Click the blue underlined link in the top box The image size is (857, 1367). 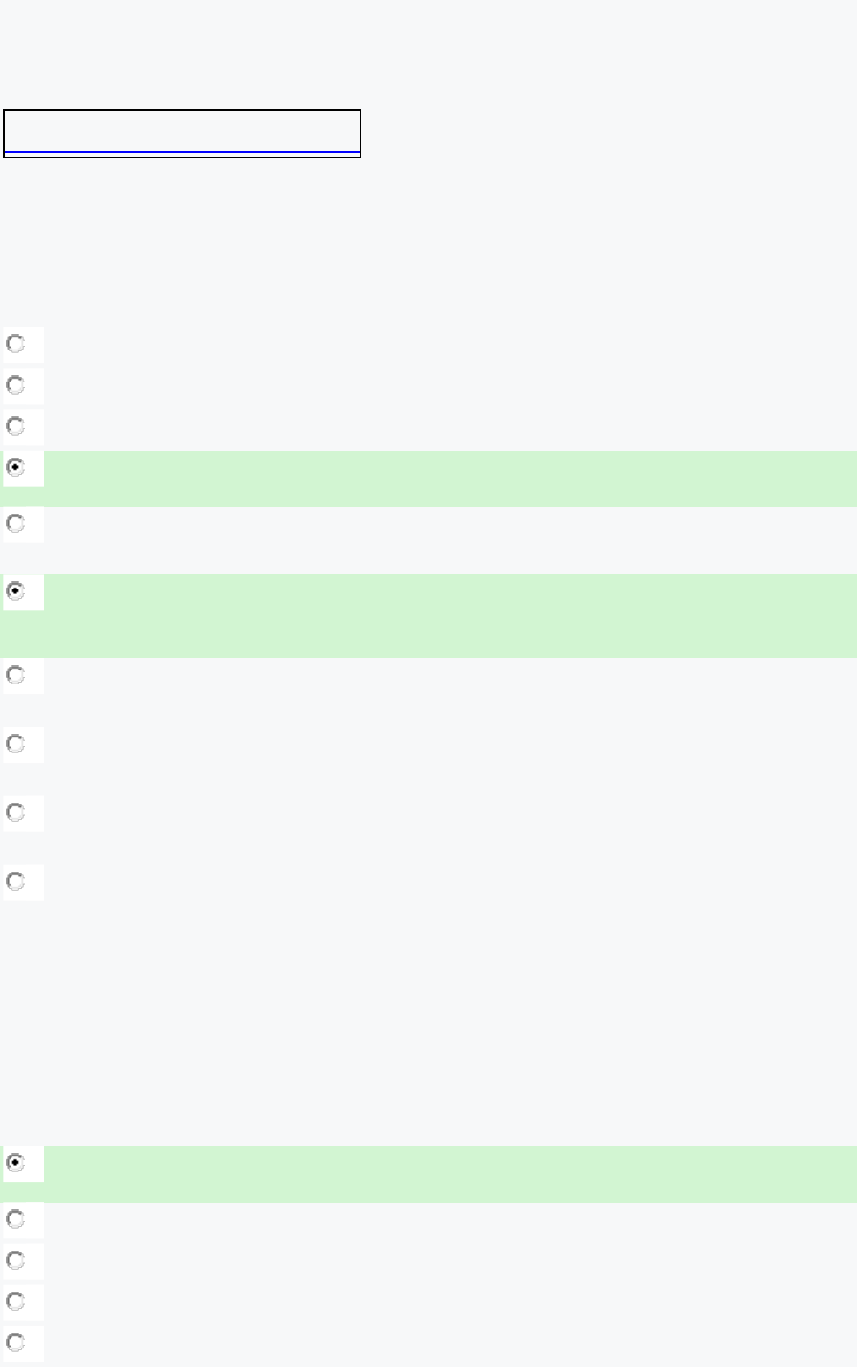click(x=181, y=151)
